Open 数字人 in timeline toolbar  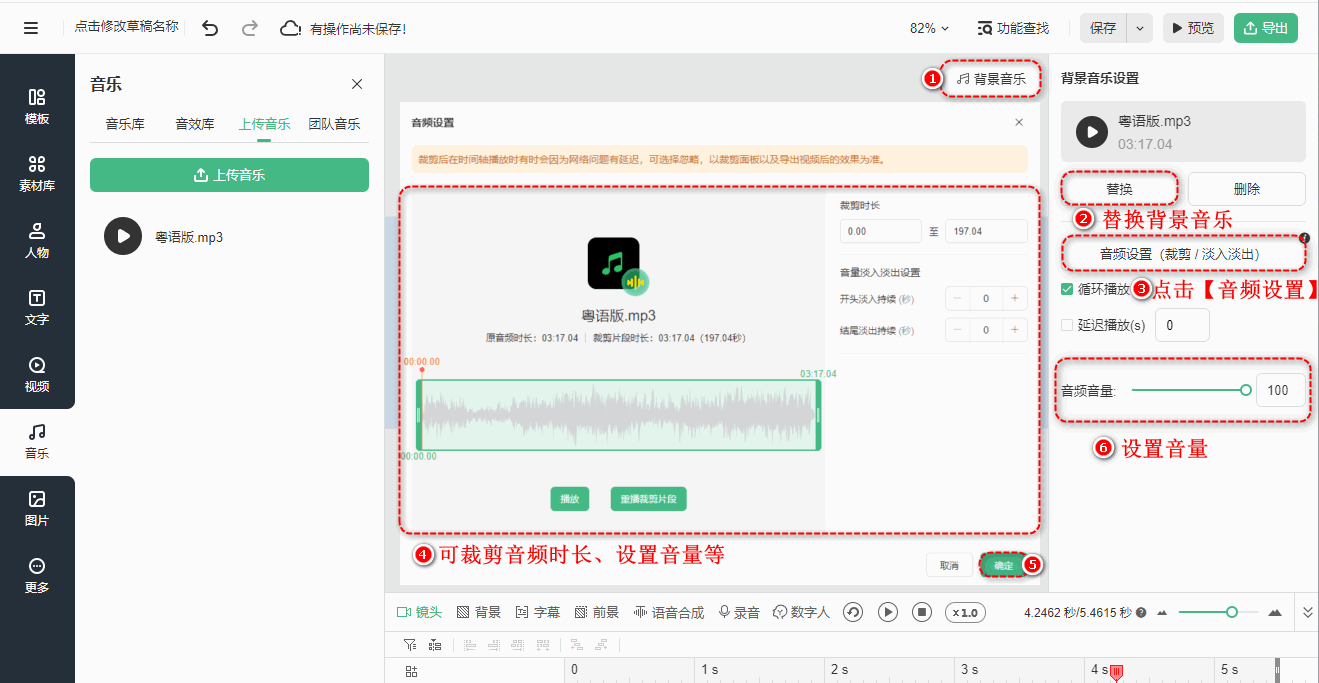801,612
